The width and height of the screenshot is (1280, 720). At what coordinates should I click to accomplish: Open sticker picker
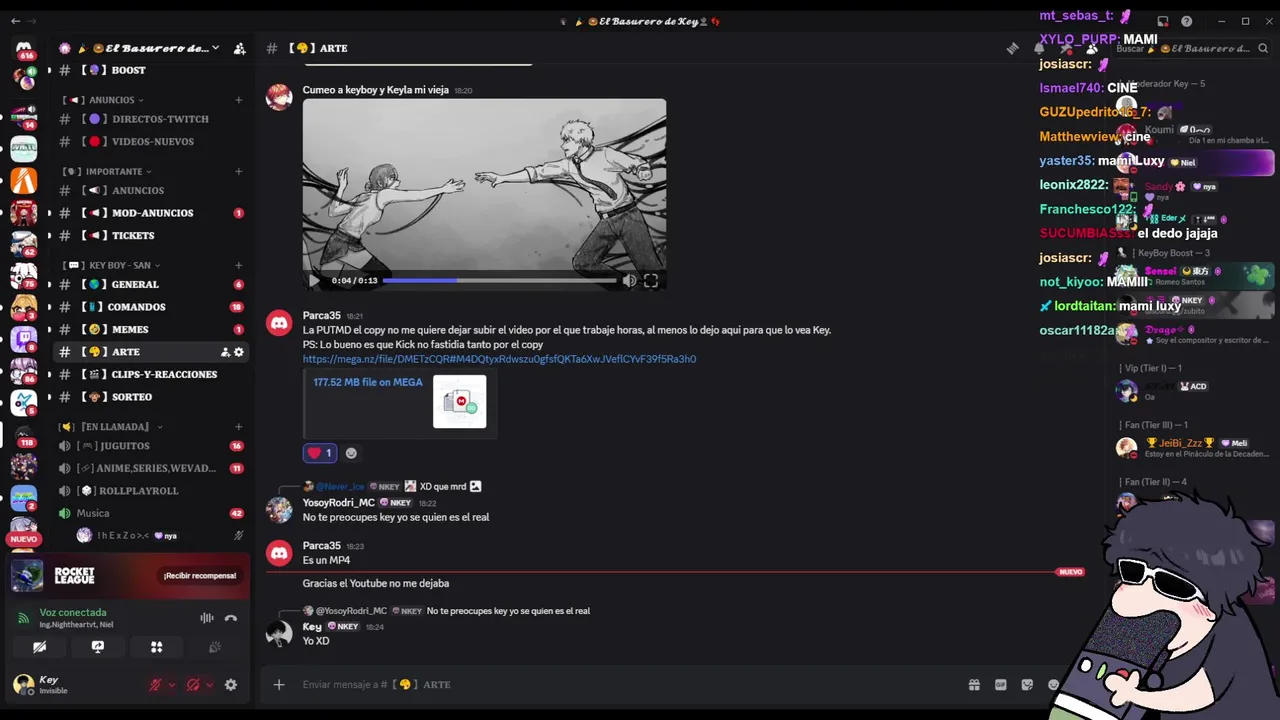[1027, 685]
